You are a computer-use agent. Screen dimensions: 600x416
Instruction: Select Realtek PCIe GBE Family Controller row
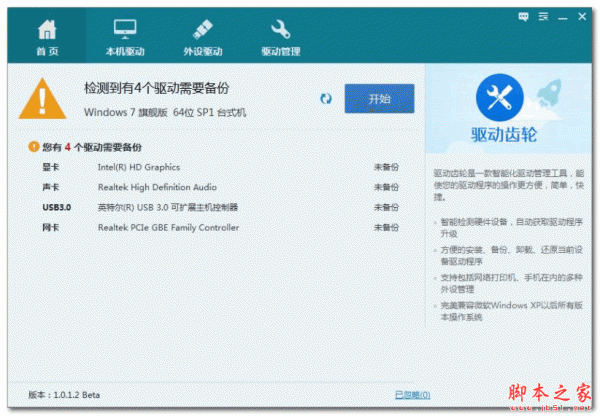tap(220, 228)
